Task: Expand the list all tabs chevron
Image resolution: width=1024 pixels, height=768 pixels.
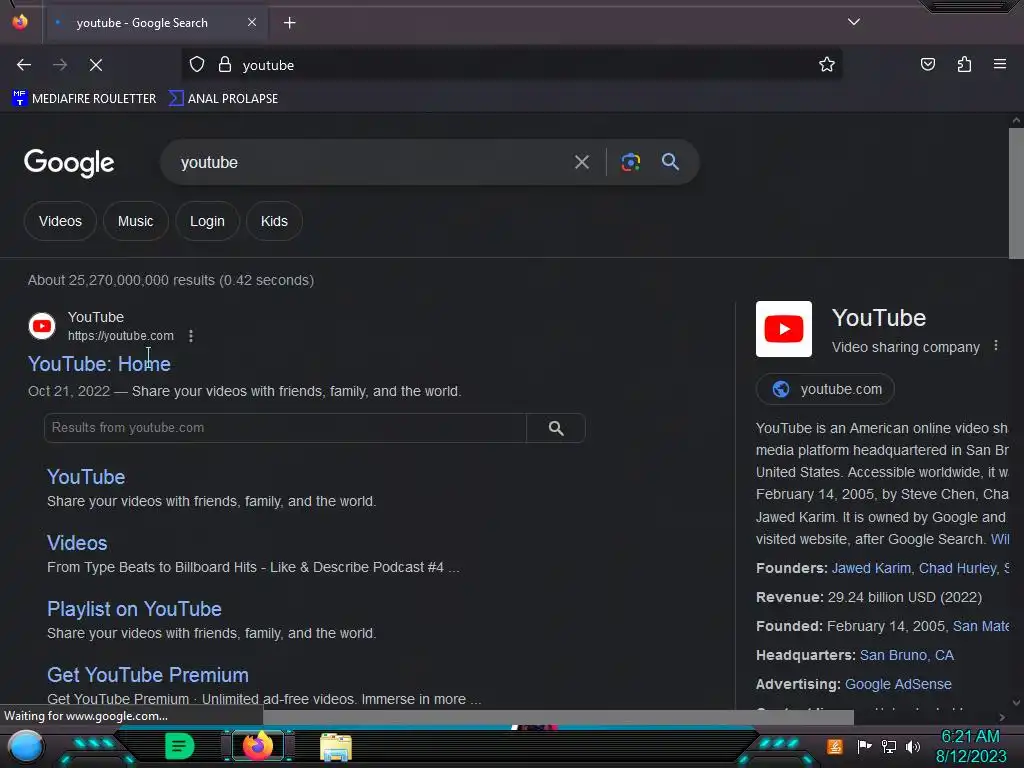Action: point(854,22)
